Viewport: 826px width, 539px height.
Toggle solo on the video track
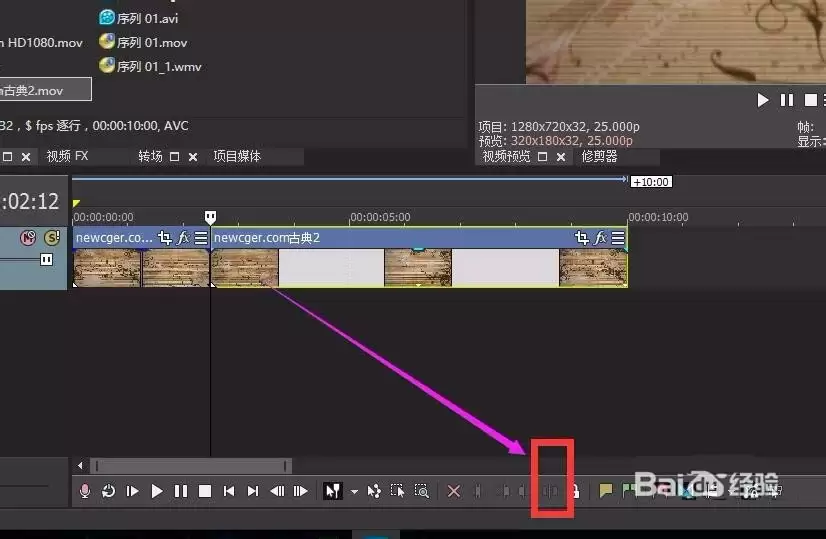52,238
